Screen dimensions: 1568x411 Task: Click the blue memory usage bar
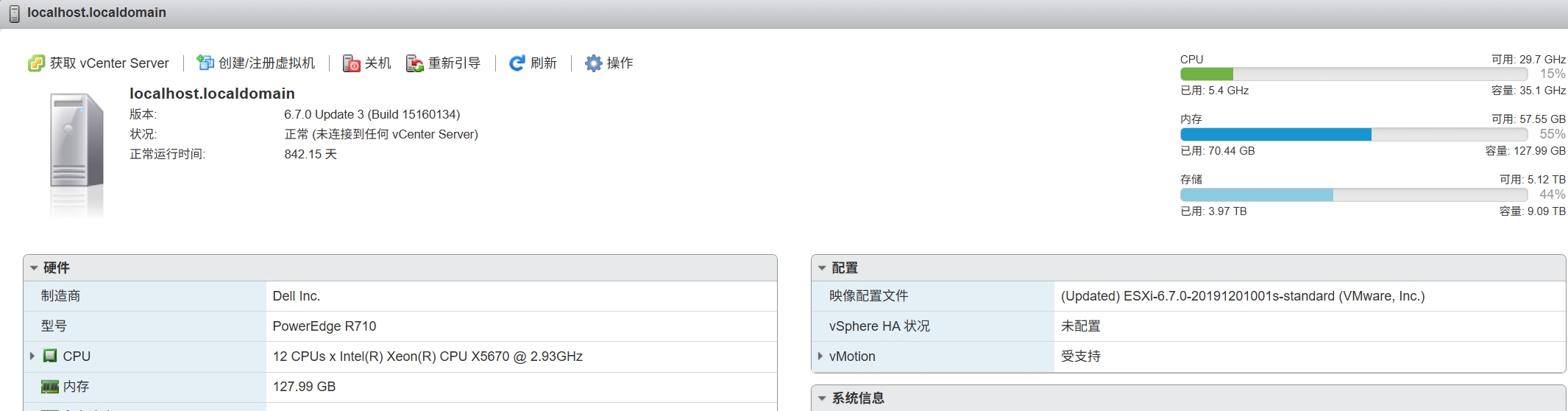1276,135
